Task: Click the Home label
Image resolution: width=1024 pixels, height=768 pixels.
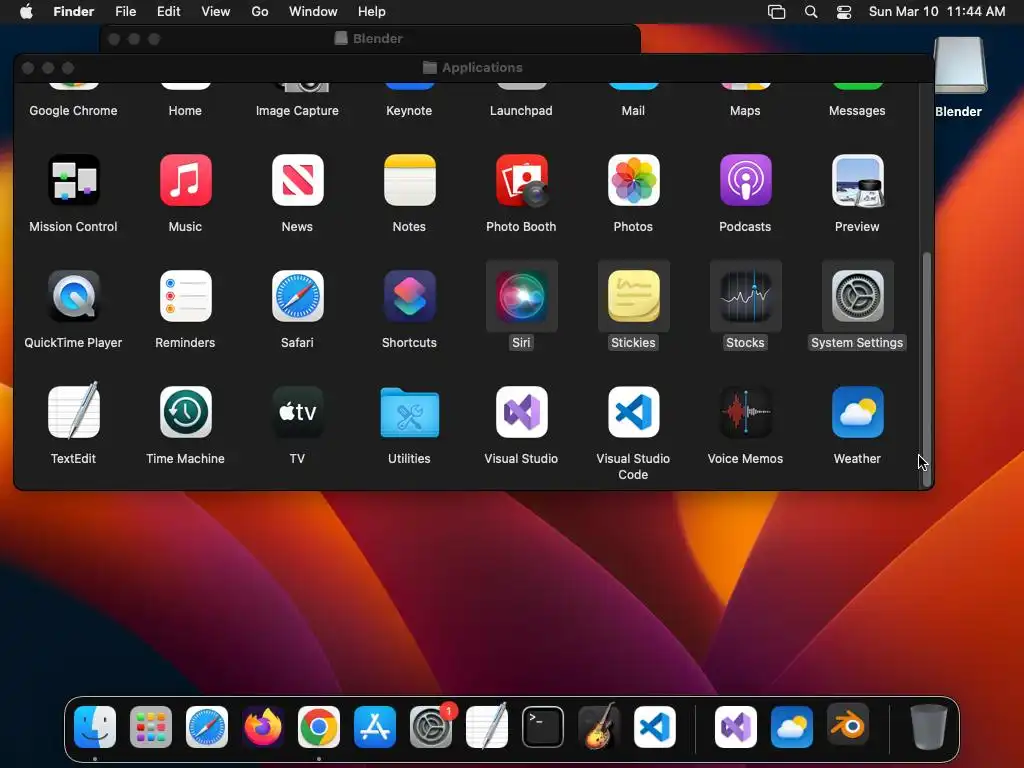Action: point(185,110)
